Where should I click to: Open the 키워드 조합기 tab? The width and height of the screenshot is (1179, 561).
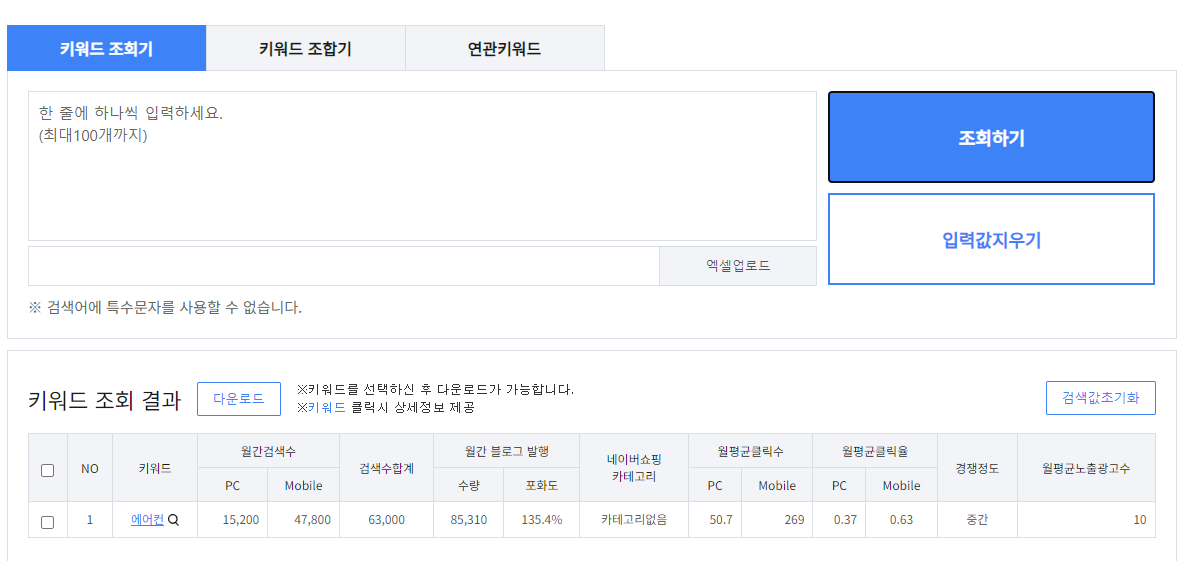coord(305,49)
